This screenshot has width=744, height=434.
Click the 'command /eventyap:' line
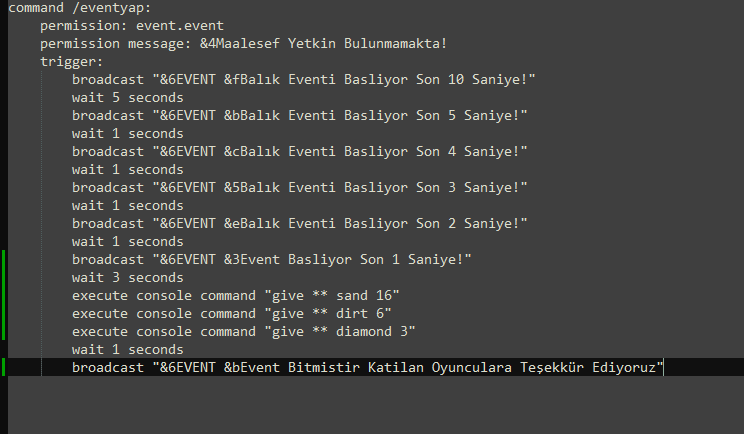(x=80, y=8)
